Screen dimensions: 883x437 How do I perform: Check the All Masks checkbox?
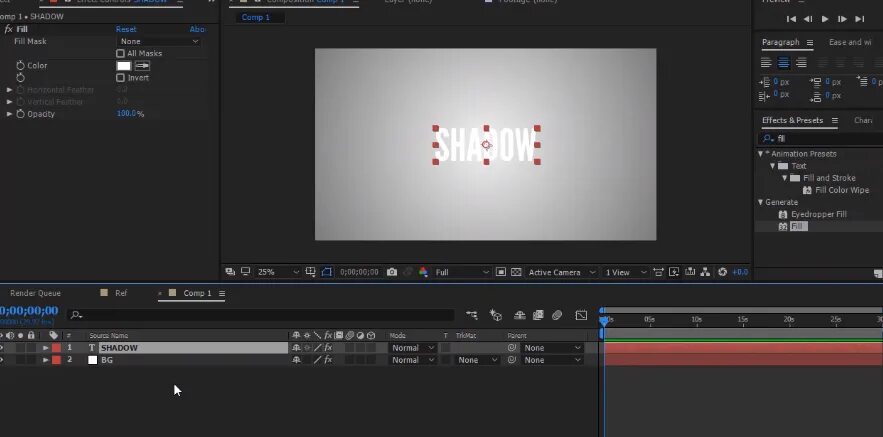tap(120, 53)
